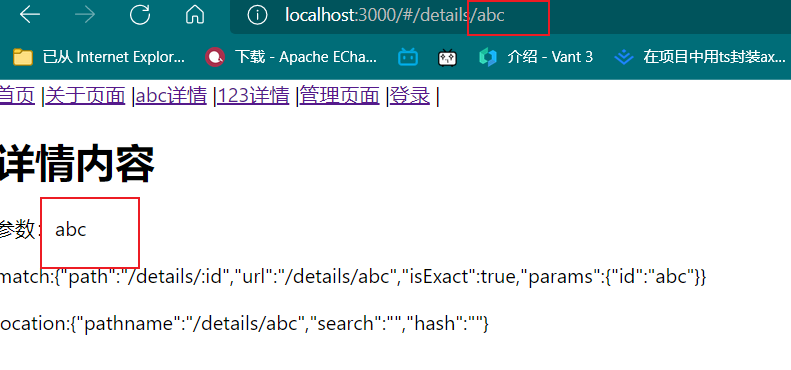Focus the localhost:3000 address bar

(x=510, y=16)
